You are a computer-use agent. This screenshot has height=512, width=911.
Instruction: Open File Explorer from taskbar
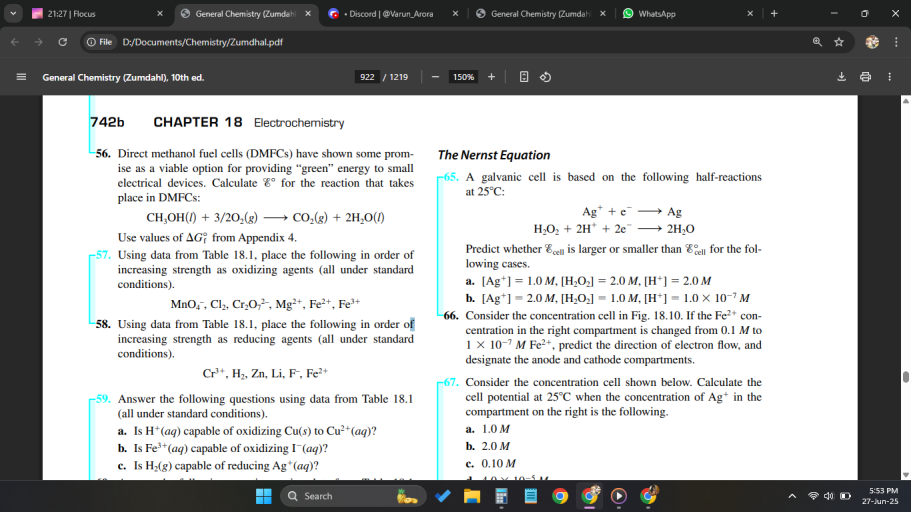[x=472, y=496]
